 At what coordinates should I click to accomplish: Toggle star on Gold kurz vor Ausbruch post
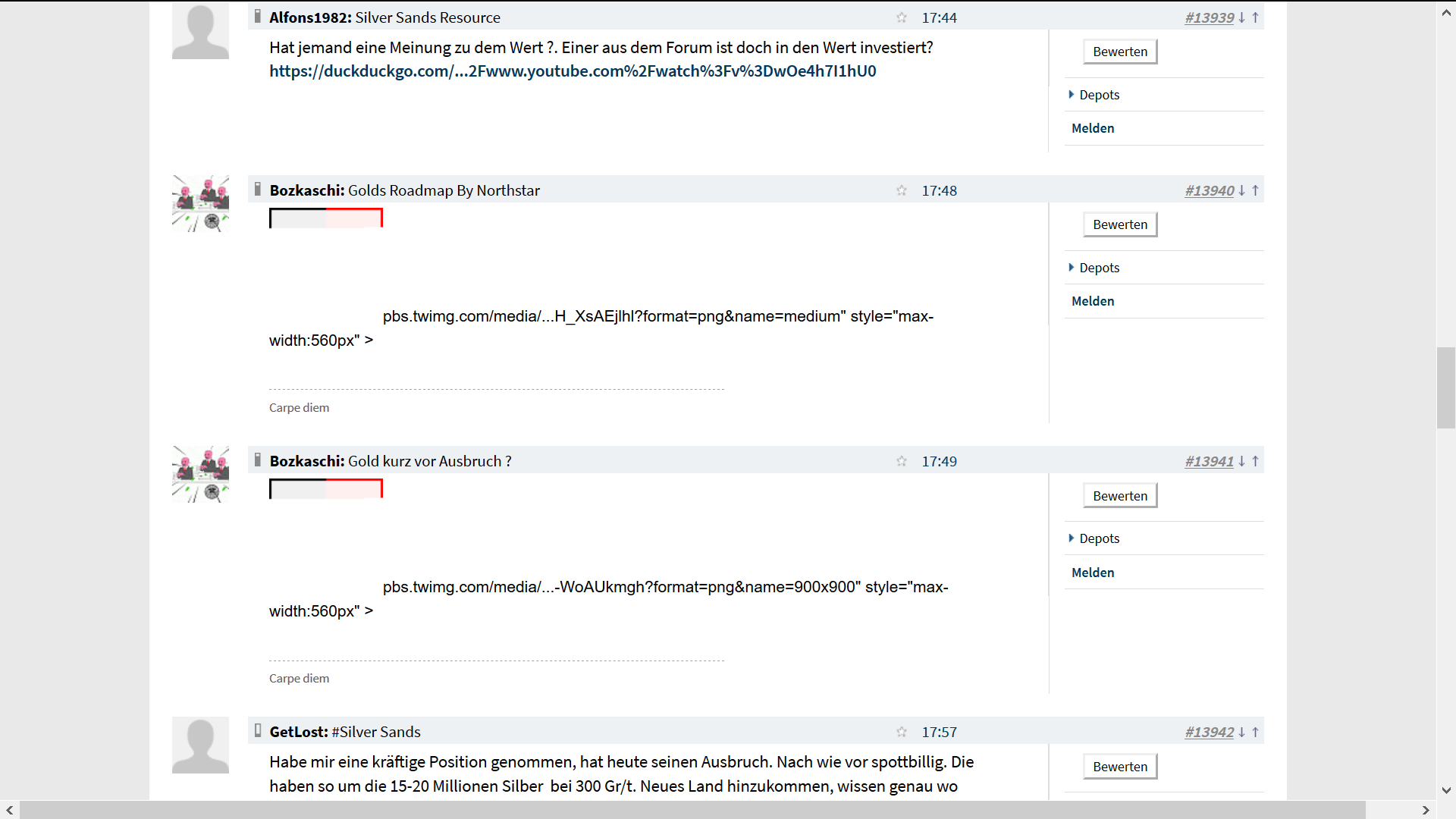pos(901,461)
